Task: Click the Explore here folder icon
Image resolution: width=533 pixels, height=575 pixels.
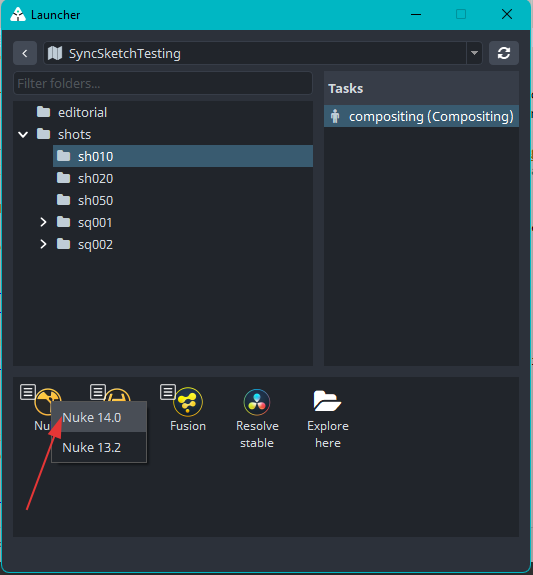Action: click(x=327, y=401)
